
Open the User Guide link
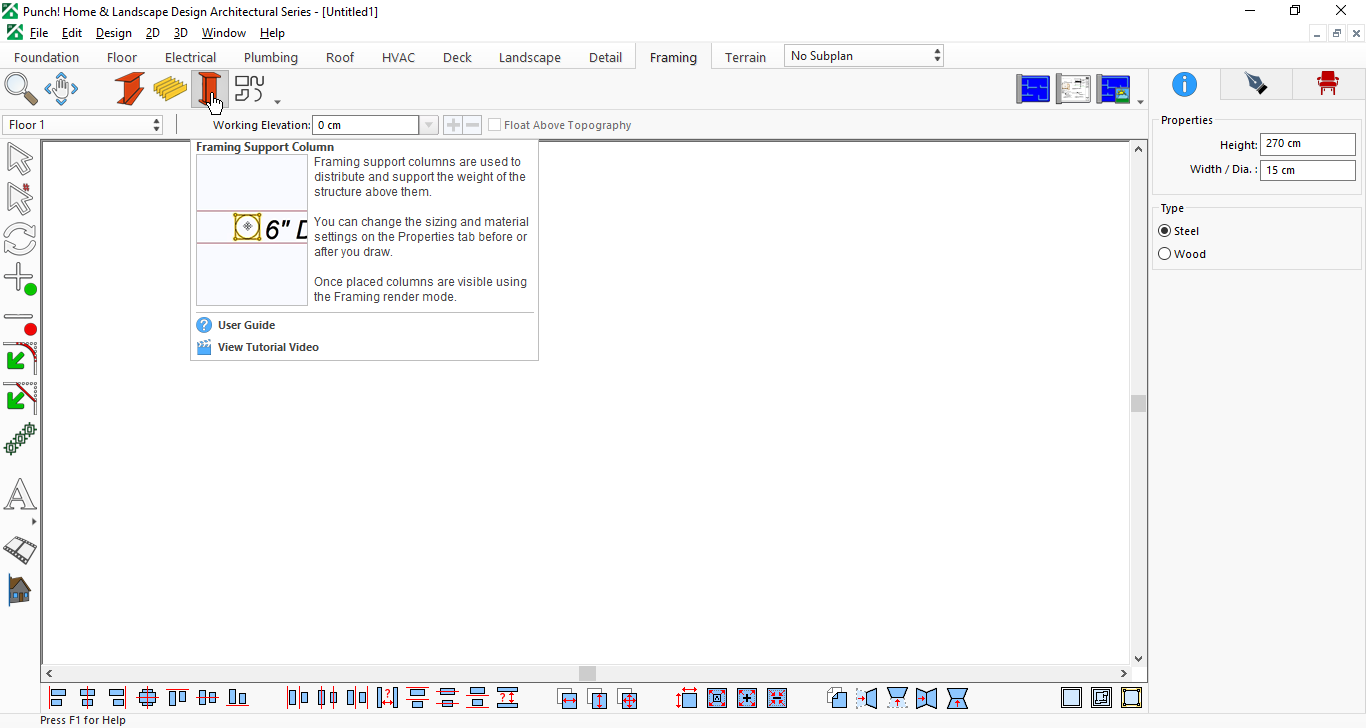pos(246,325)
